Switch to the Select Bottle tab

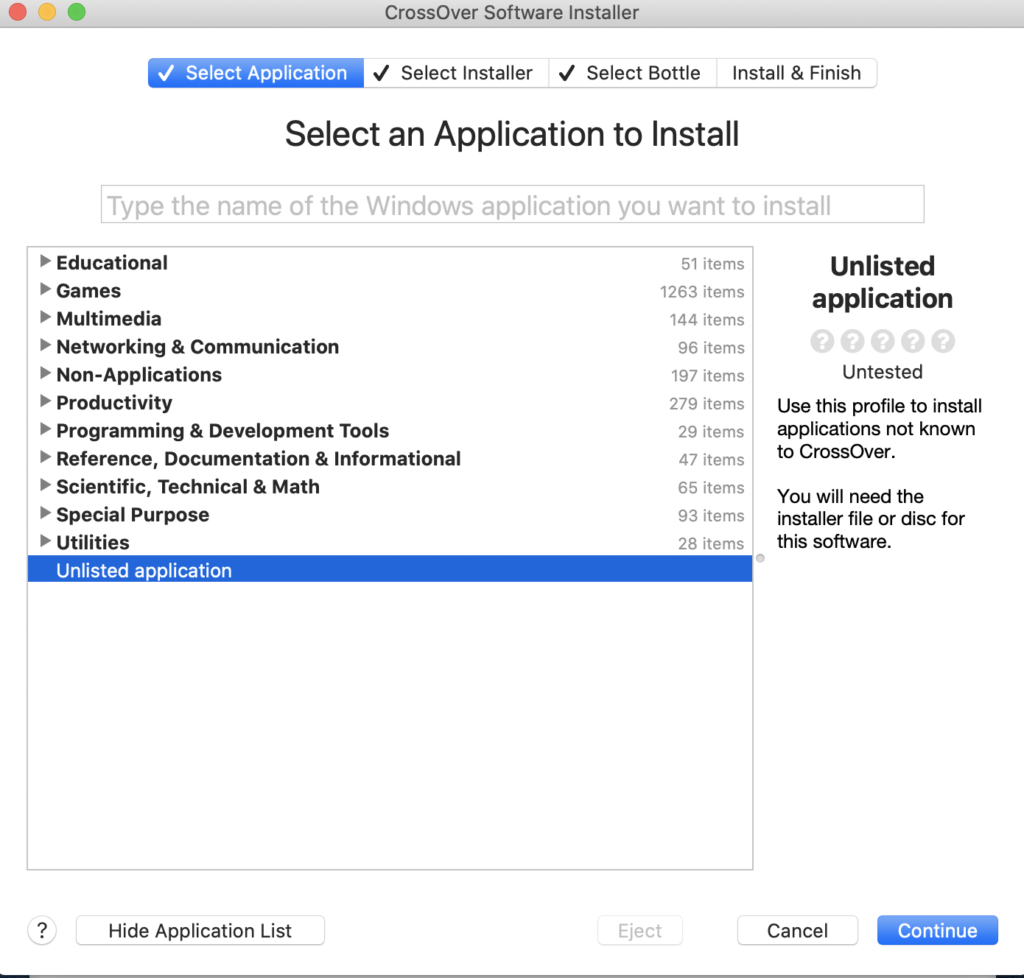point(632,73)
